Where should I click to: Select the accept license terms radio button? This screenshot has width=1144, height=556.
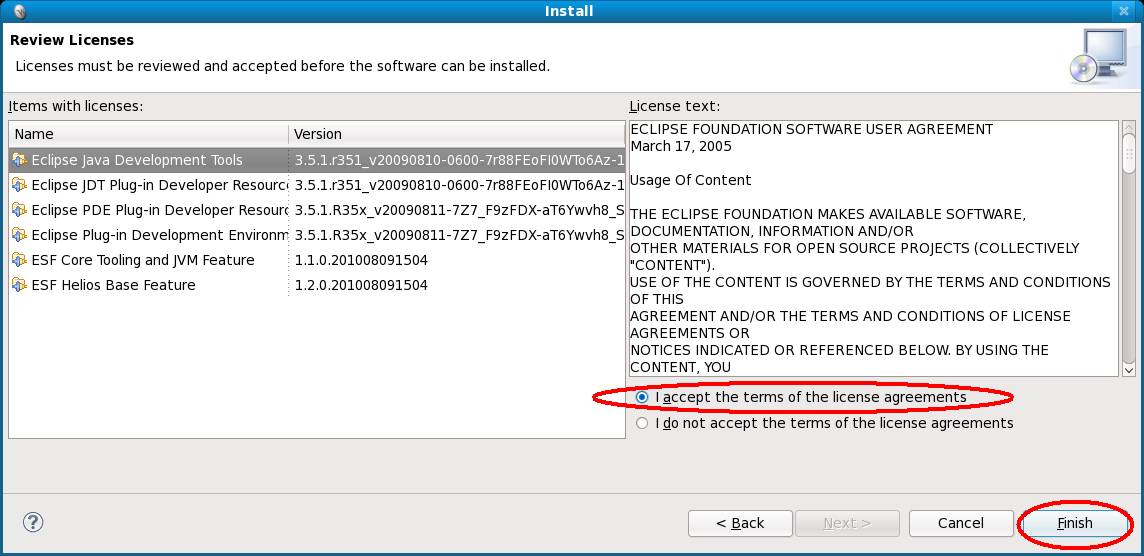click(641, 398)
